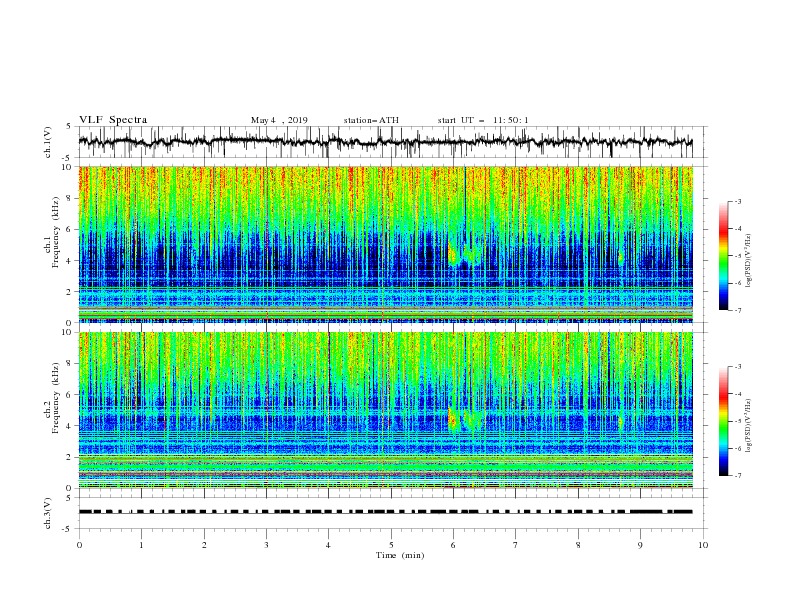This screenshot has width=792, height=612.
Task: Click the "start UT = 11:50: 1" text
Action: tap(483, 120)
